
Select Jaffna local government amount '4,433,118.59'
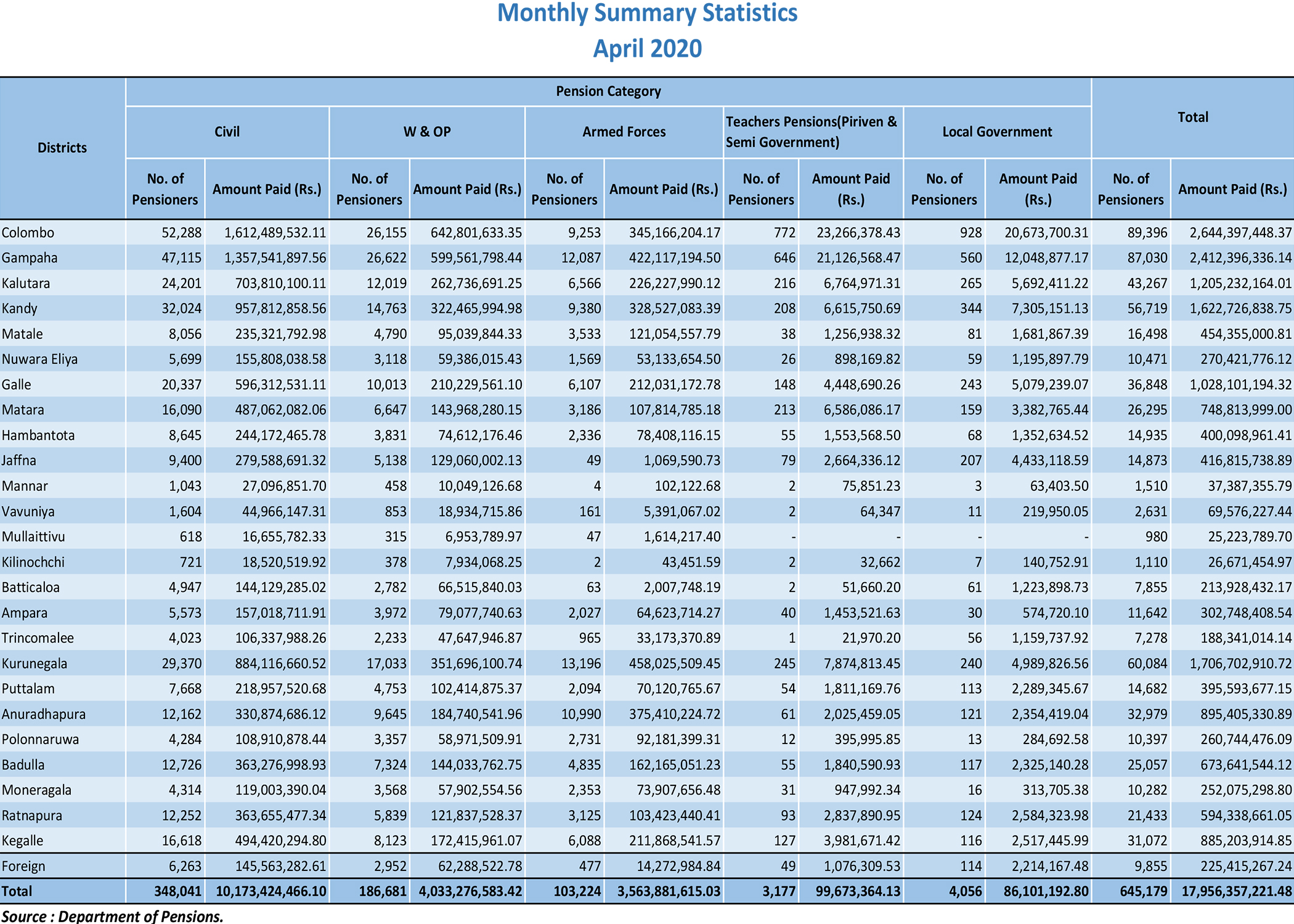click(1050, 461)
